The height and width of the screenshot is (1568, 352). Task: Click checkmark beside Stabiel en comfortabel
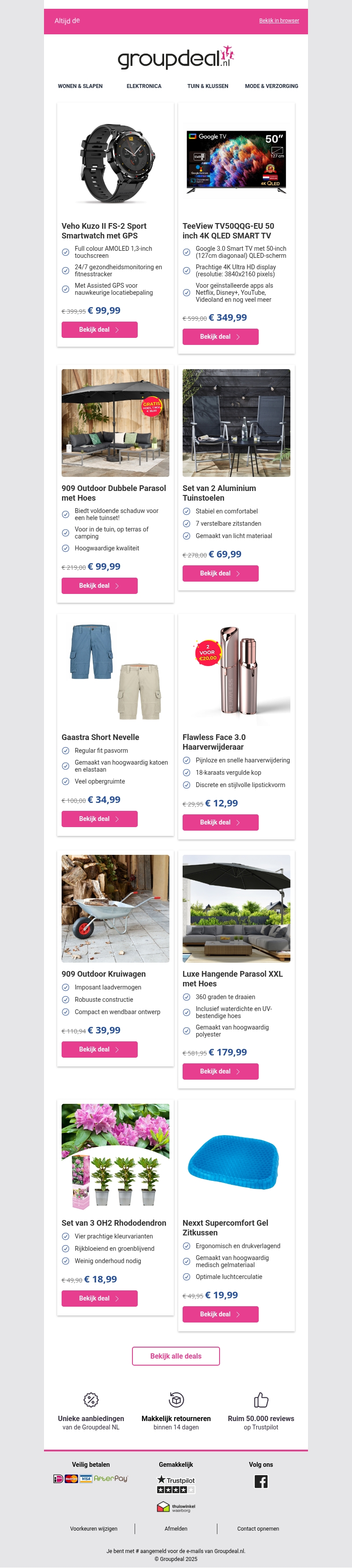point(187,511)
